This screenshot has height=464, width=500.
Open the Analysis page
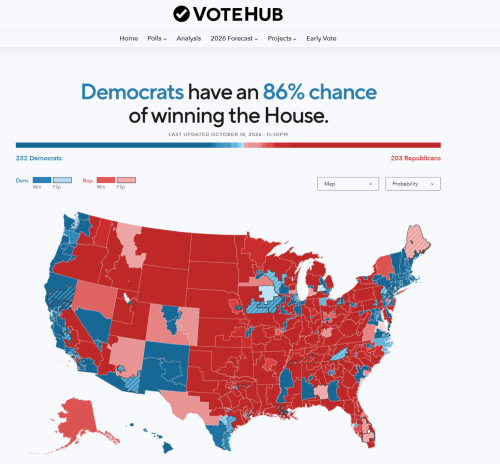click(x=189, y=39)
